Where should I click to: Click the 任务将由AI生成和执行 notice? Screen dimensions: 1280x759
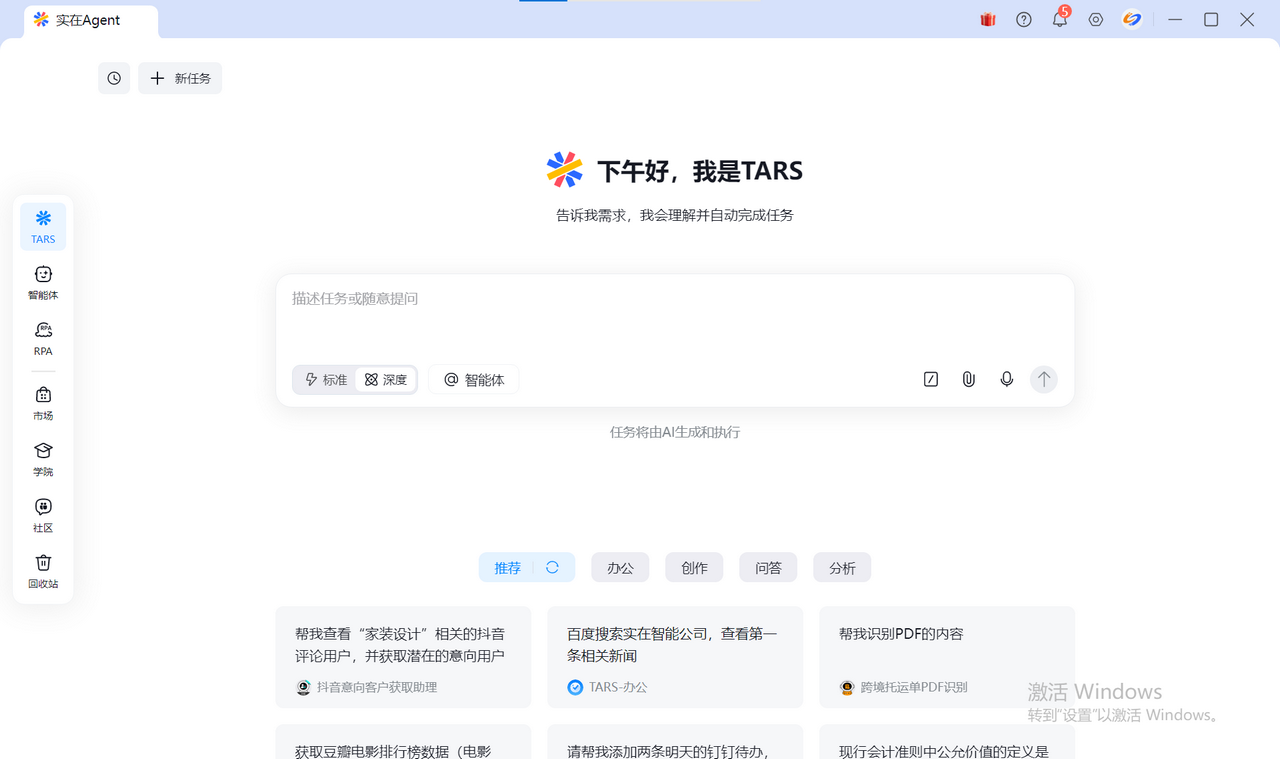(675, 432)
